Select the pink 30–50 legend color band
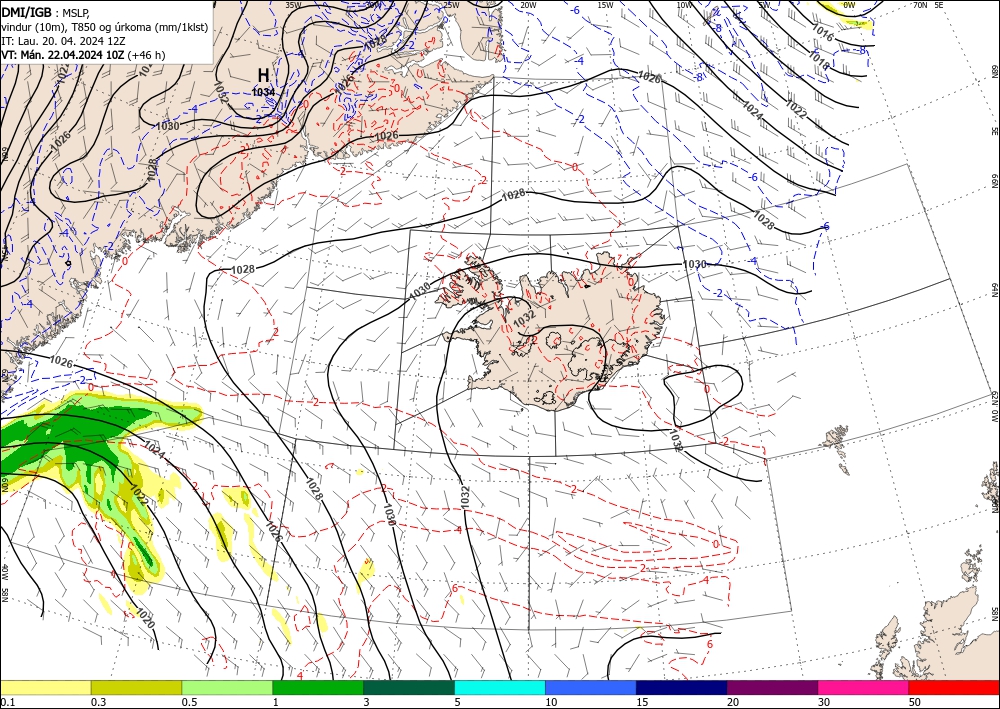 [864, 687]
